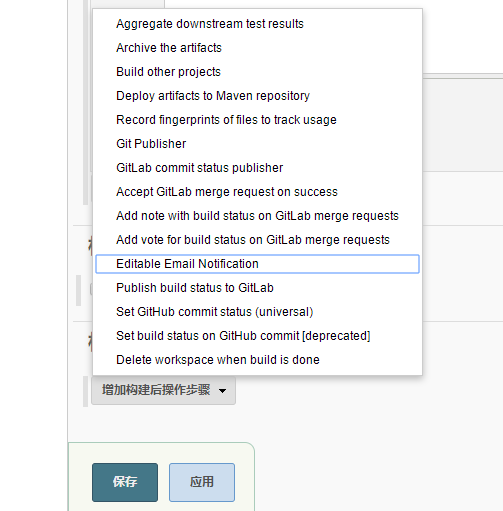Select Delete workspace when build is done
503x511 pixels.
[x=257, y=360]
